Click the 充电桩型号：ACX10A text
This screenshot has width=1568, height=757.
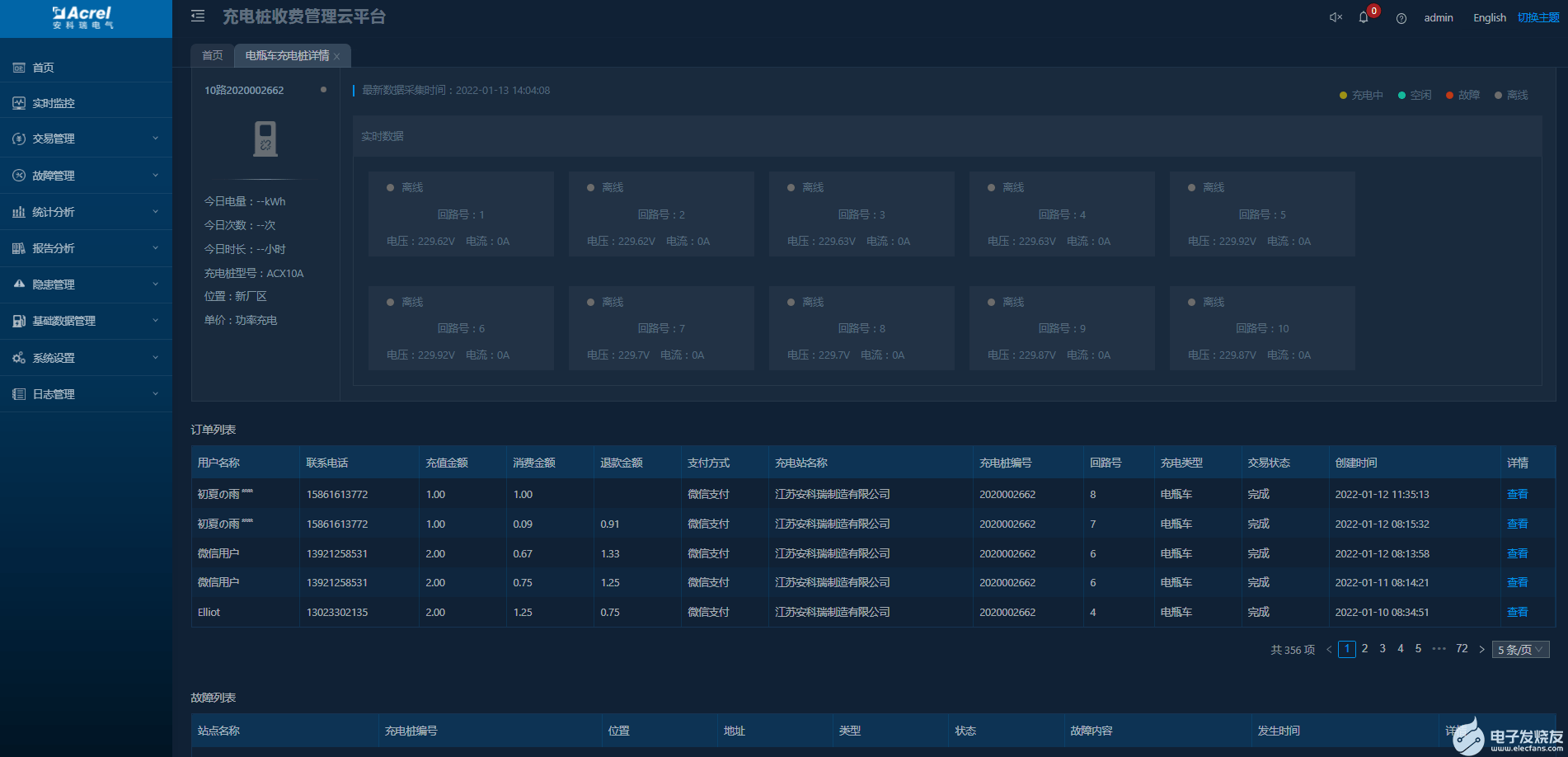tap(254, 273)
